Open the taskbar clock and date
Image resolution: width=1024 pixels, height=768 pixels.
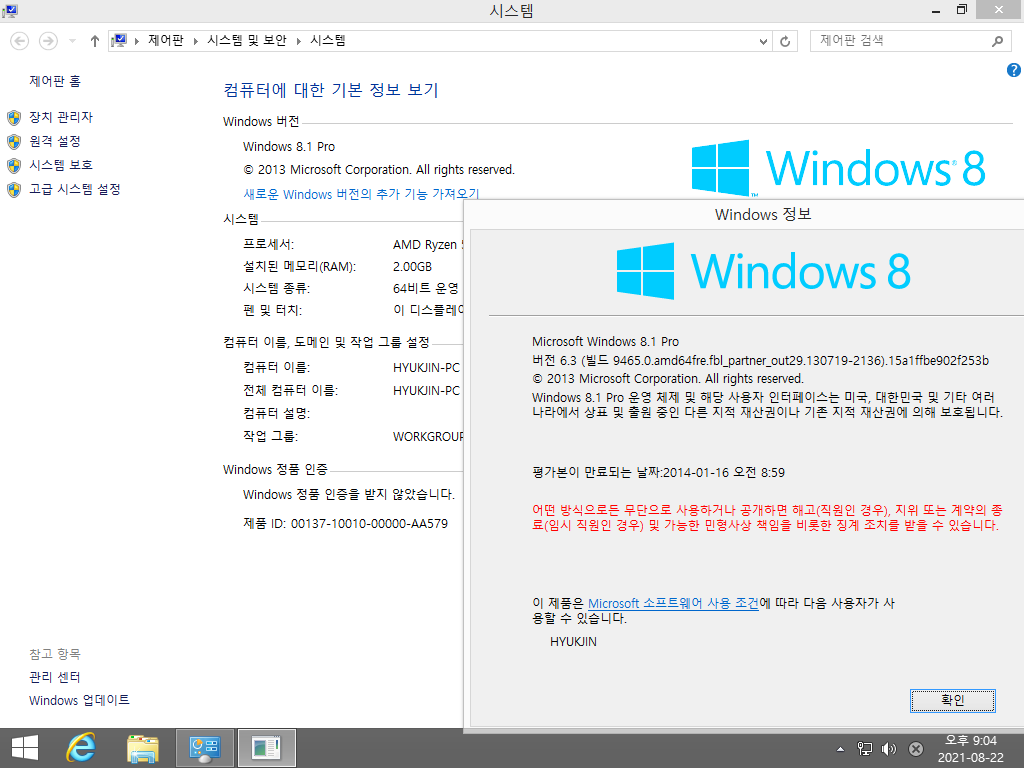pyautogui.click(x=971, y=749)
